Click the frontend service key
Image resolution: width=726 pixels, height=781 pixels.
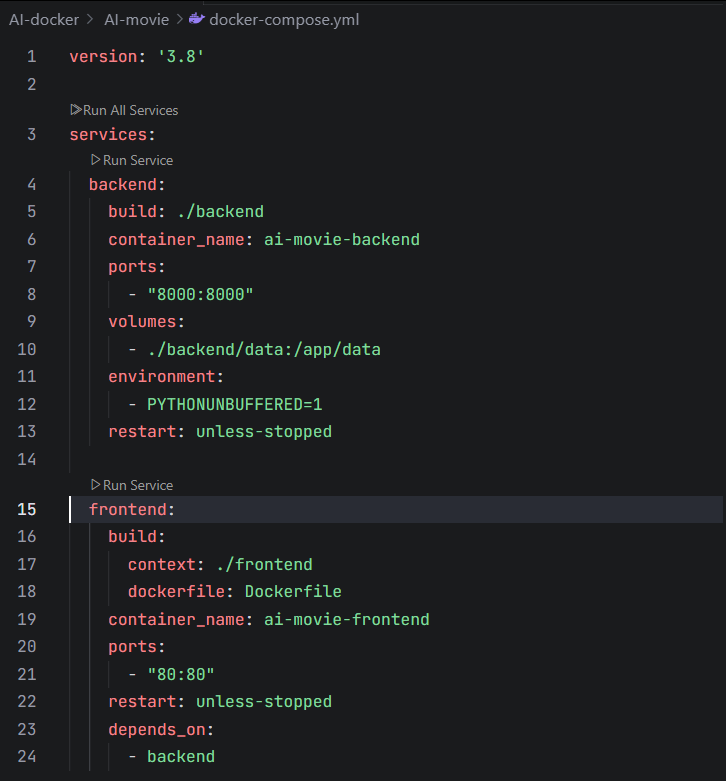(127, 509)
